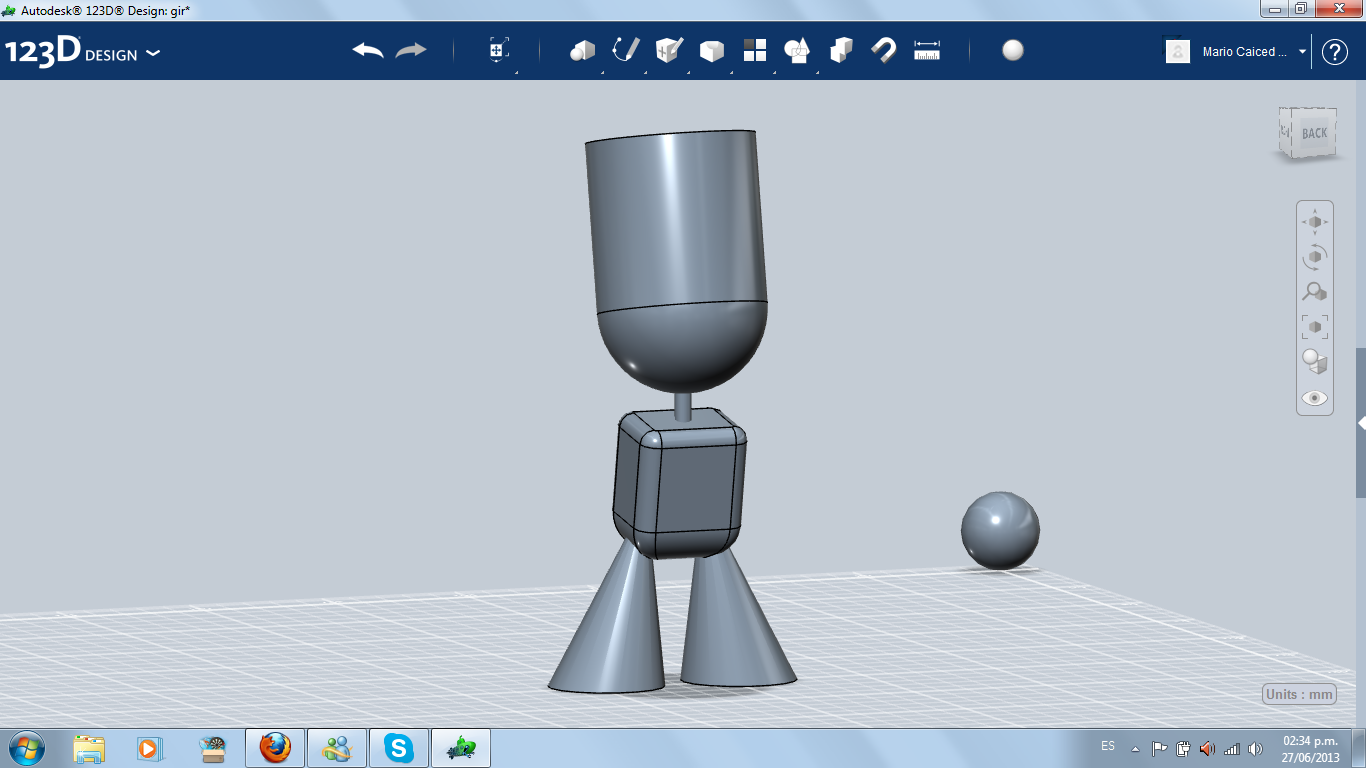The image size is (1366, 768).
Task: Click the ES language indicator
Action: click(x=1108, y=746)
